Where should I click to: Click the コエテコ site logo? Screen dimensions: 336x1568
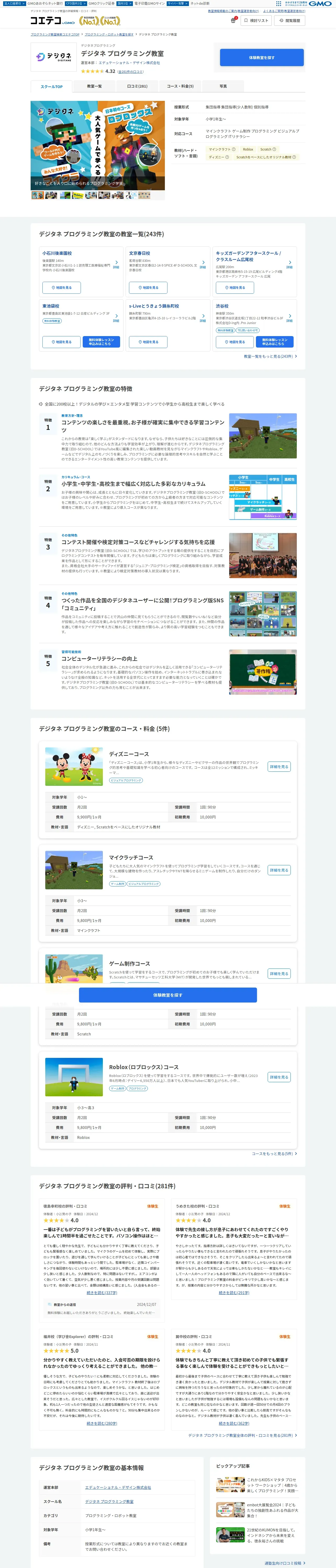(52, 21)
